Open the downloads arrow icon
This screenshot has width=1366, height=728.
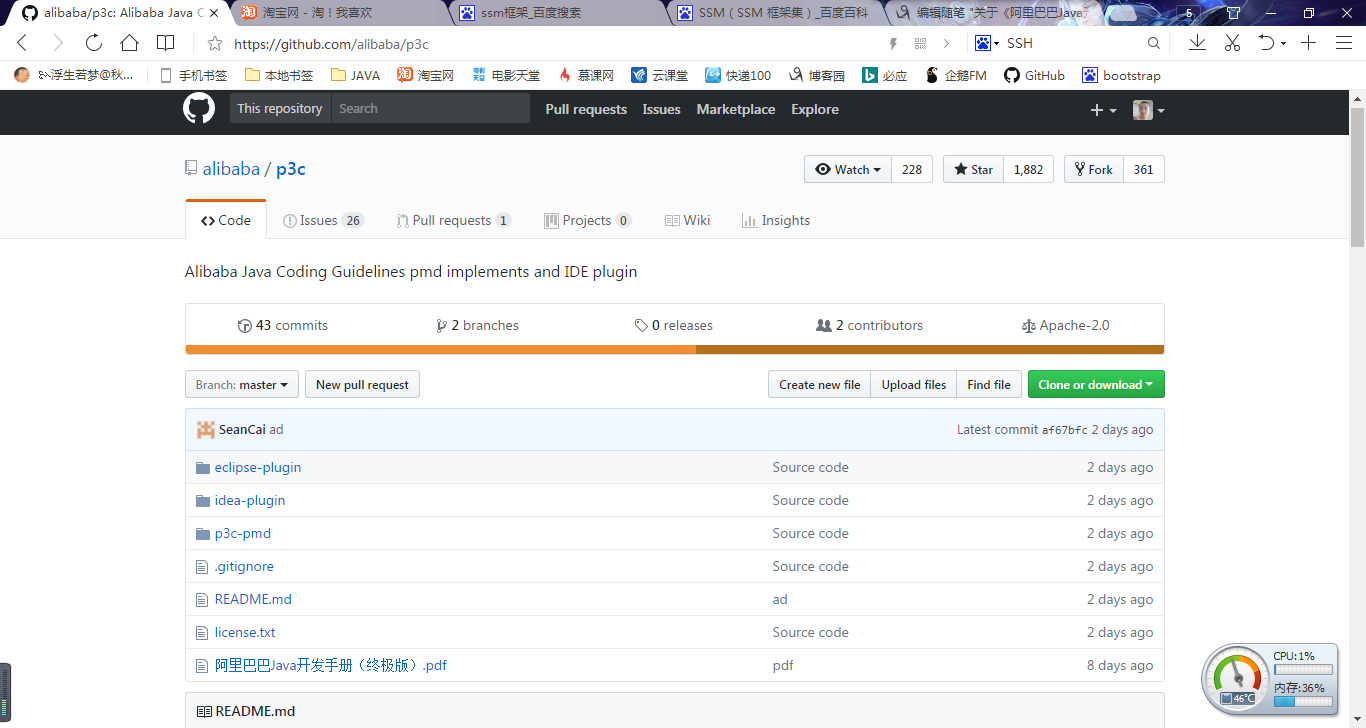point(1197,43)
